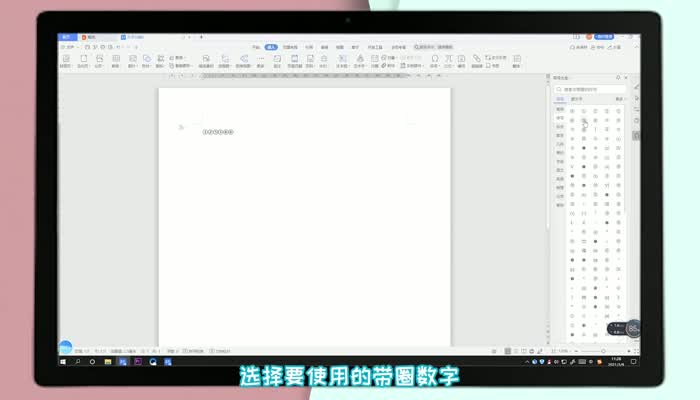Open the 文件 (File) menu
The width and height of the screenshot is (700, 400).
coord(70,47)
